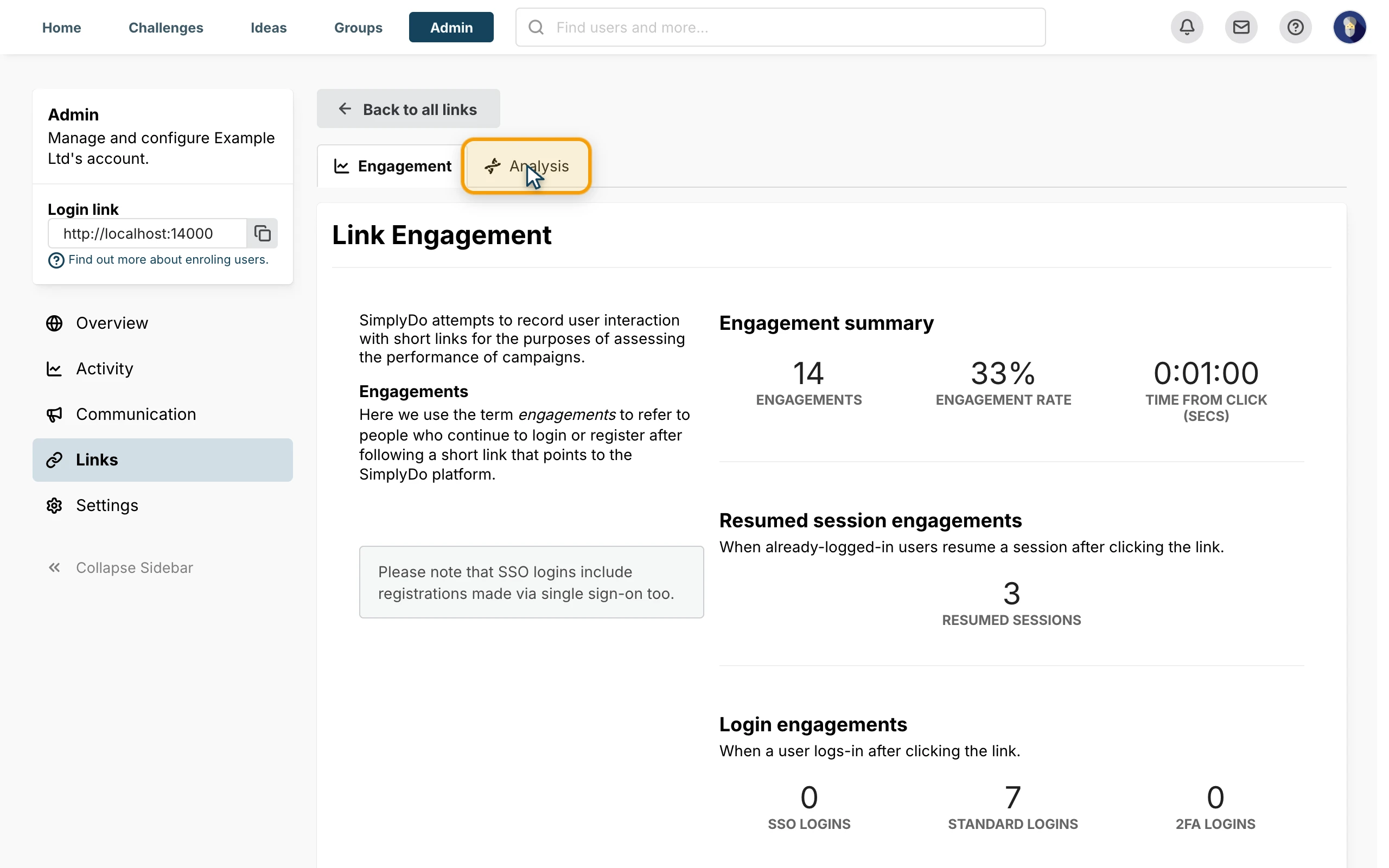The height and width of the screenshot is (868, 1389).
Task: Follow the Find out more about enroling users link
Action: [x=168, y=259]
